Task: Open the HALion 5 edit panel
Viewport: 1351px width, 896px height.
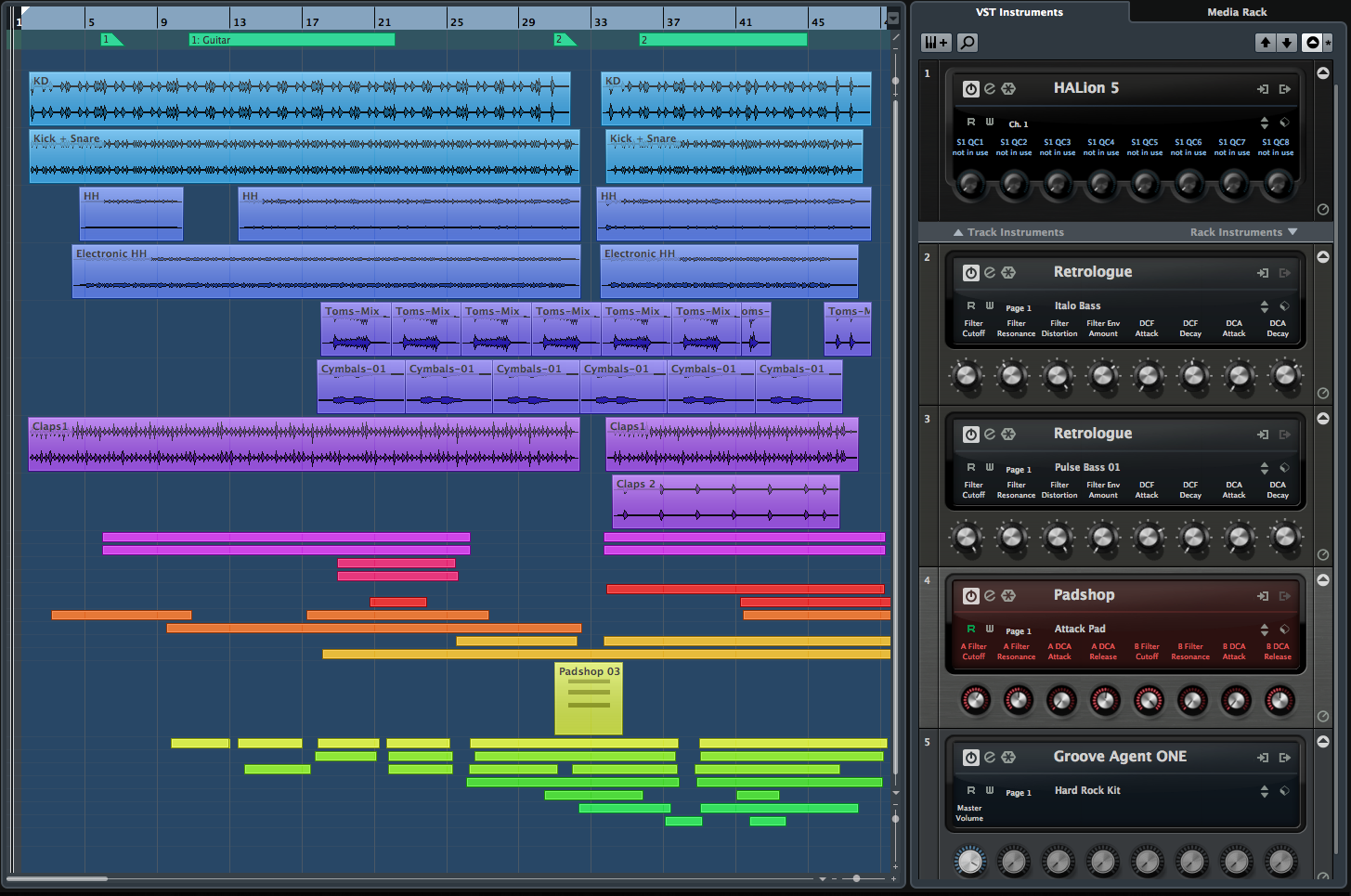Action: click(x=990, y=88)
